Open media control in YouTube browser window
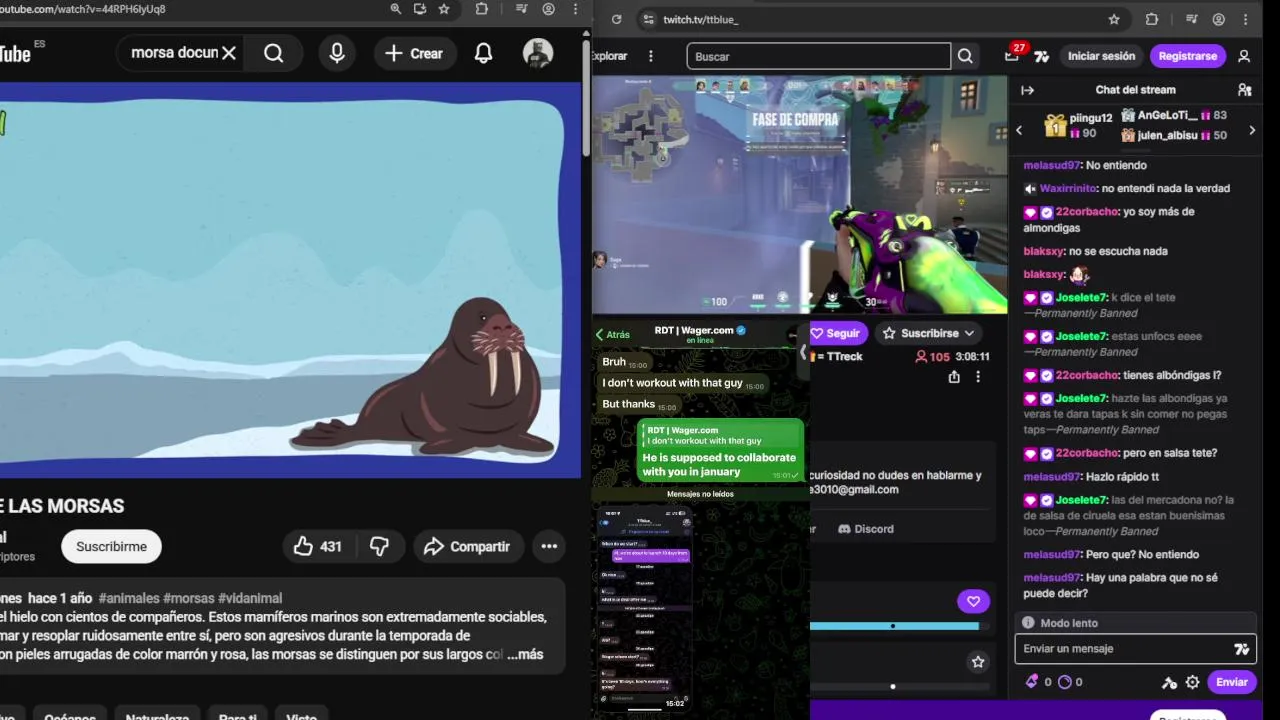1280x720 pixels. tap(522, 9)
